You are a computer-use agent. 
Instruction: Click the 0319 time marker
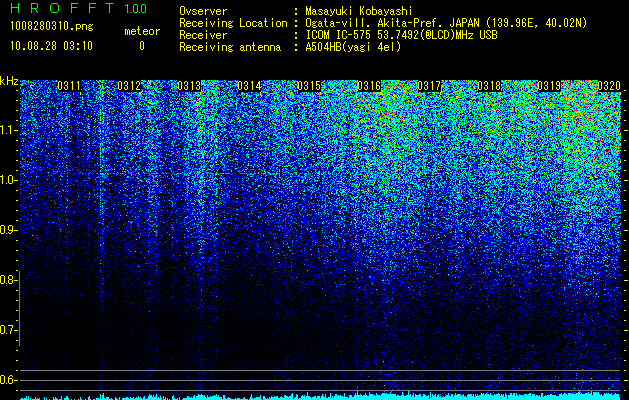[549, 86]
